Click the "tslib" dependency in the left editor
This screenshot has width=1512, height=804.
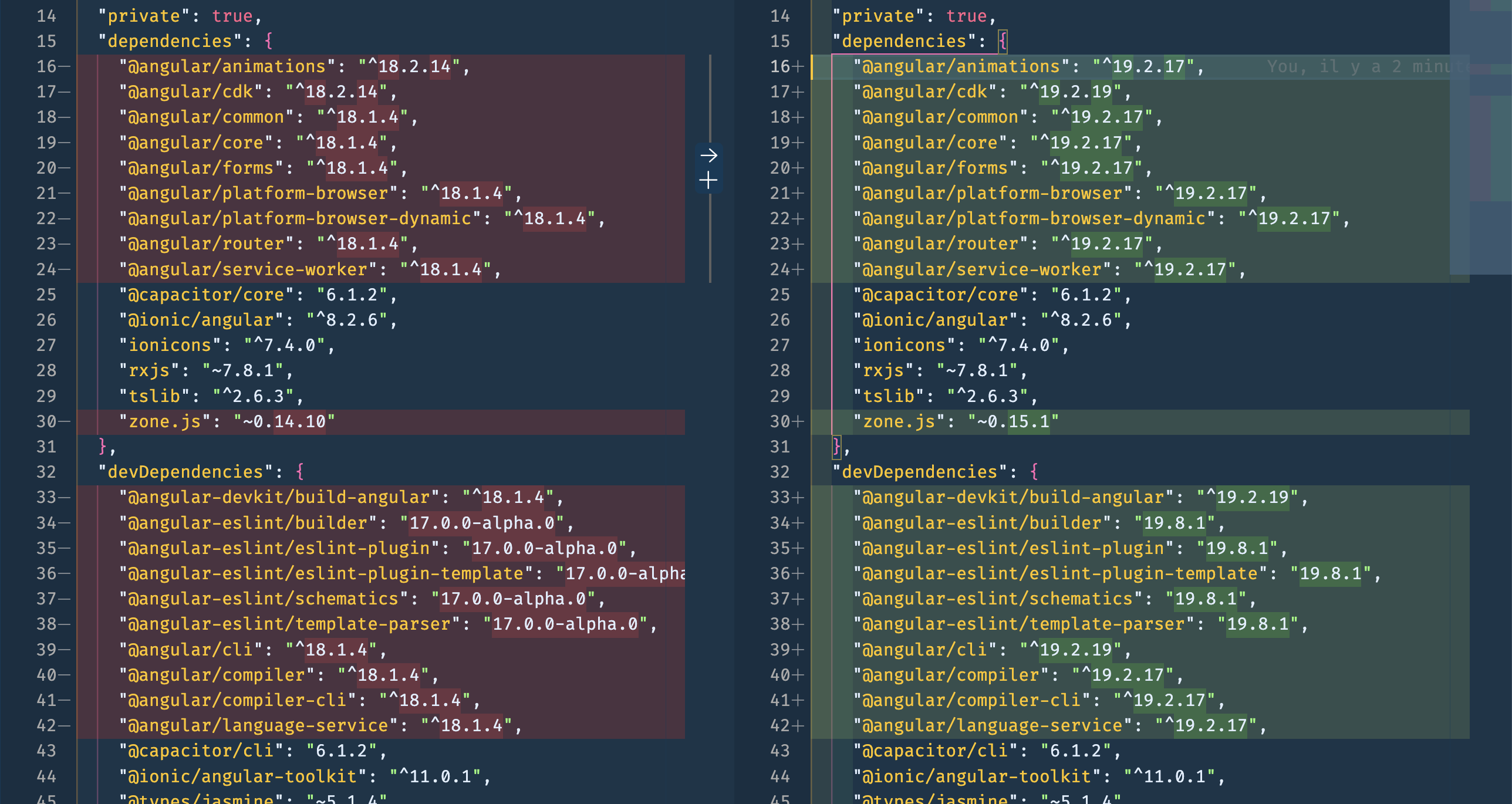[154, 396]
